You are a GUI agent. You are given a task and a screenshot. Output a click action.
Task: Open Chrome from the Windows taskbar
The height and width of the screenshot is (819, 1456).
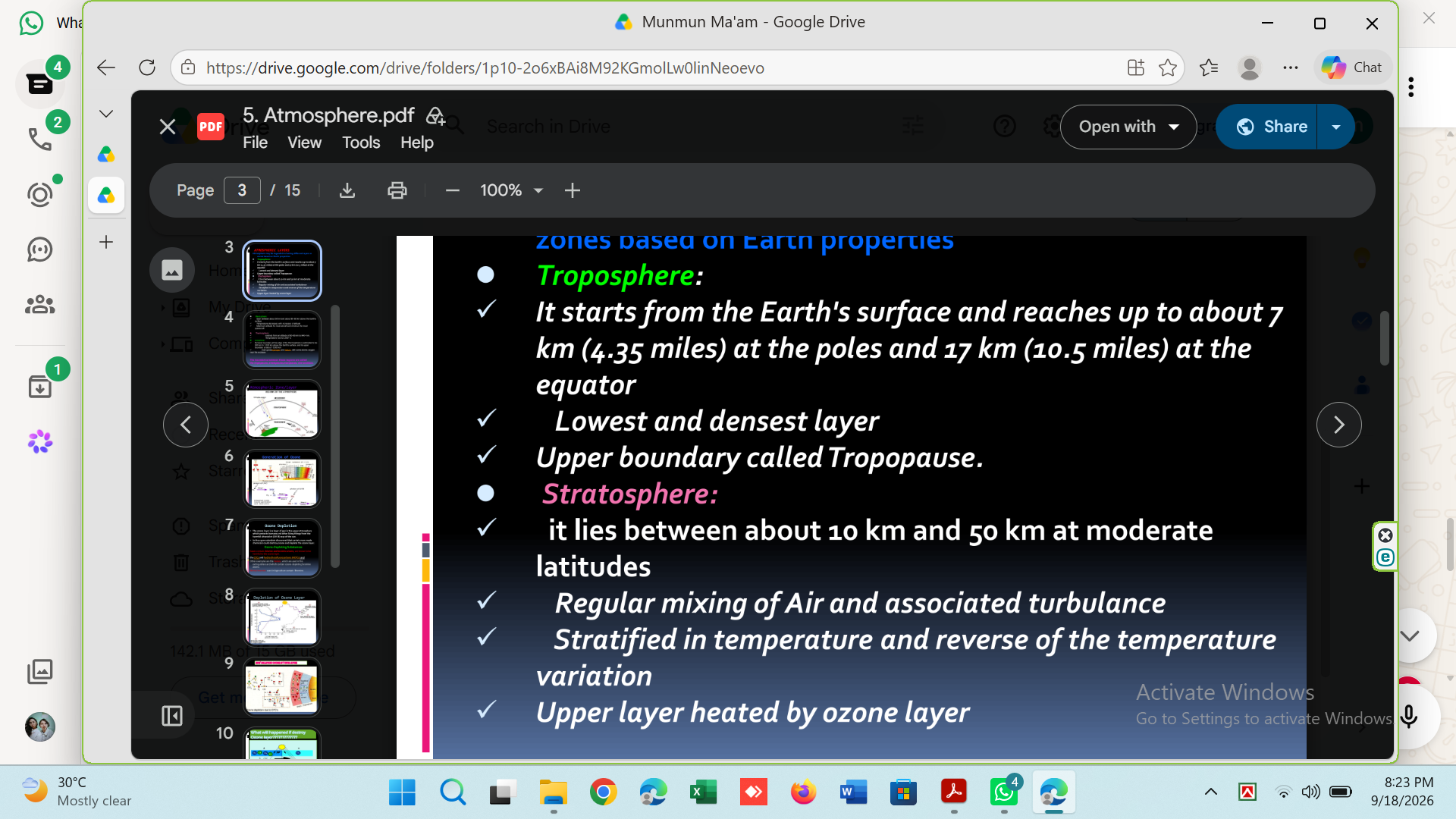(x=603, y=792)
